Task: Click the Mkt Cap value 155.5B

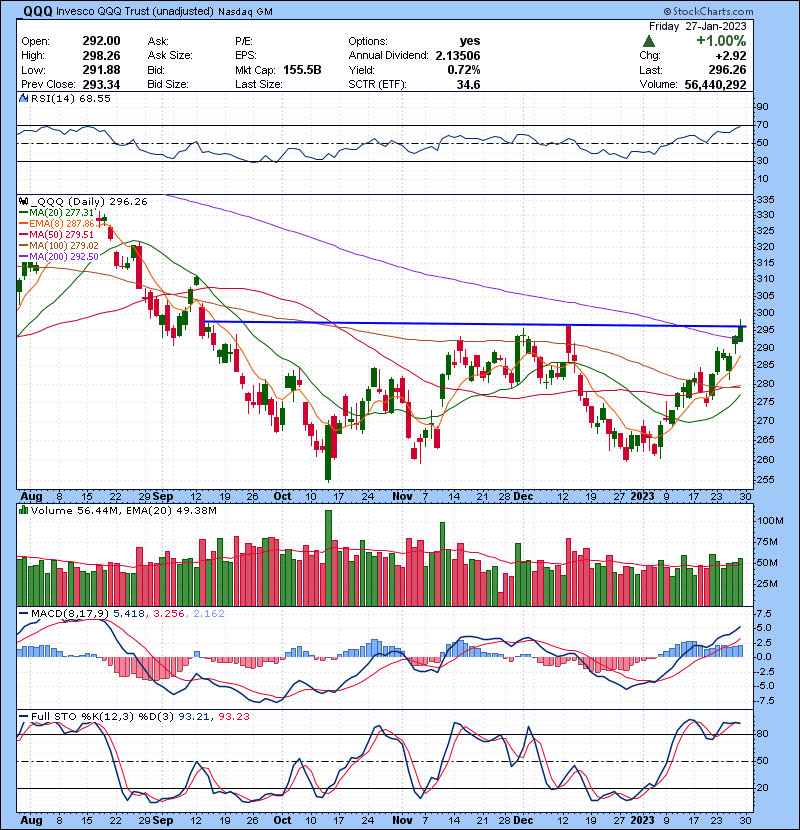Action: (302, 70)
